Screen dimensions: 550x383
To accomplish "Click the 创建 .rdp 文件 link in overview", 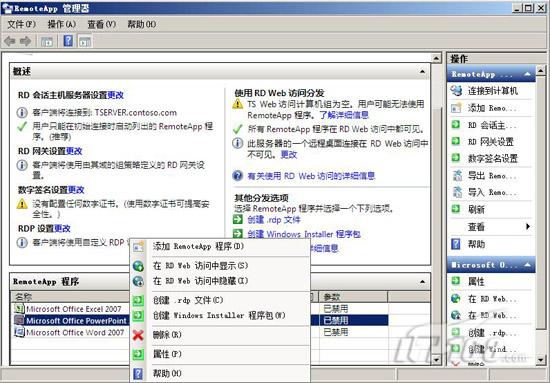I will click(x=274, y=220).
